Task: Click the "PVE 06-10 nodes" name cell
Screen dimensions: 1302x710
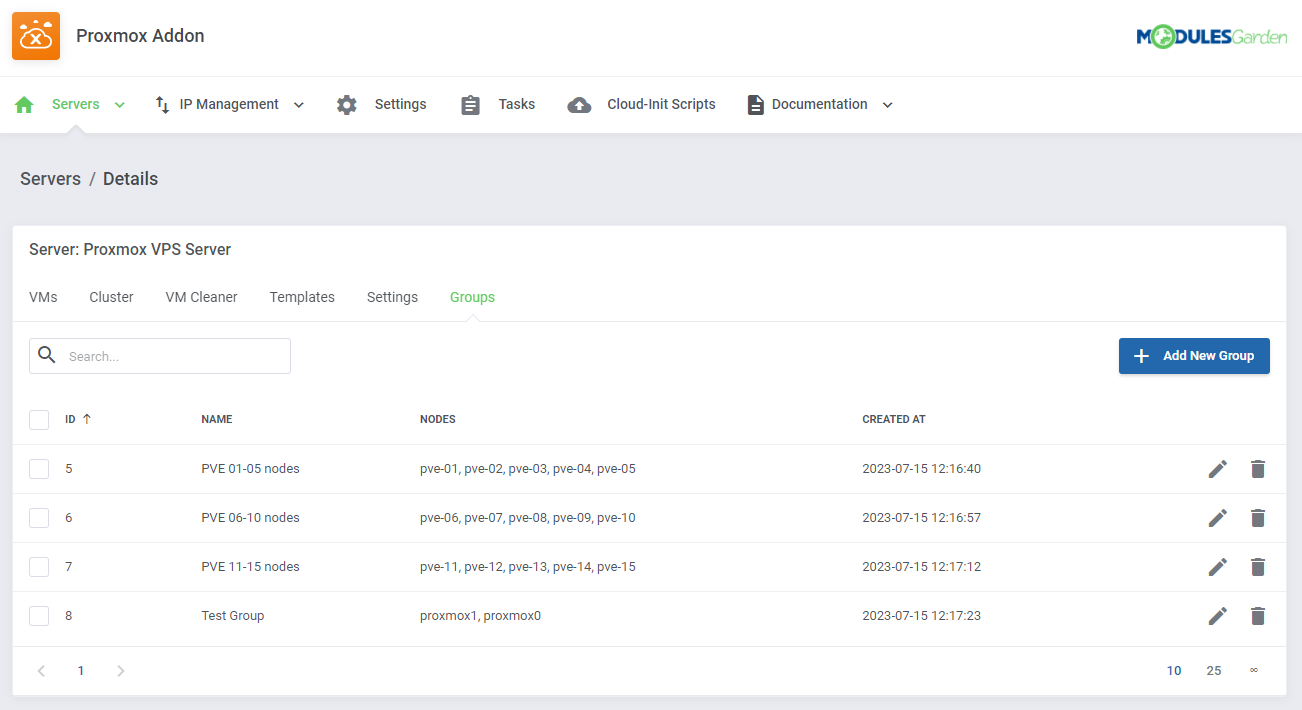Action: [250, 518]
